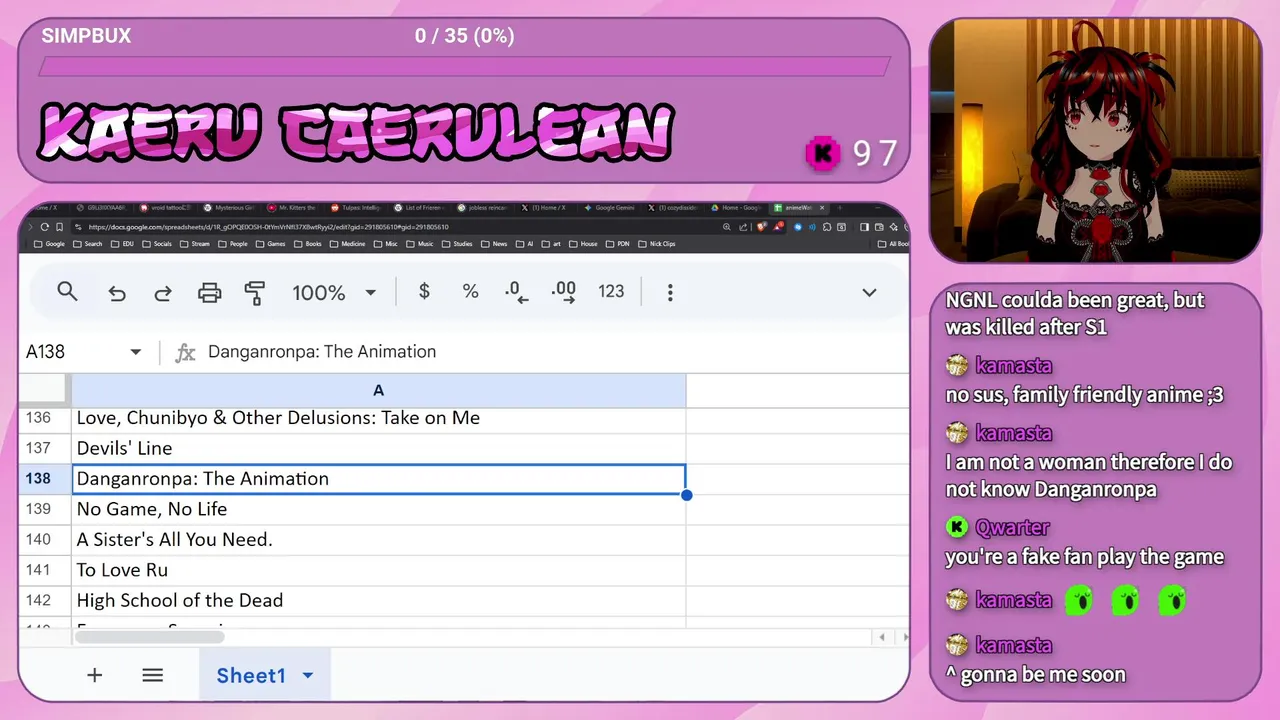Viewport: 1280px width, 720px height.
Task: Open the Brave Rewards triangle icon
Action: coord(779,227)
